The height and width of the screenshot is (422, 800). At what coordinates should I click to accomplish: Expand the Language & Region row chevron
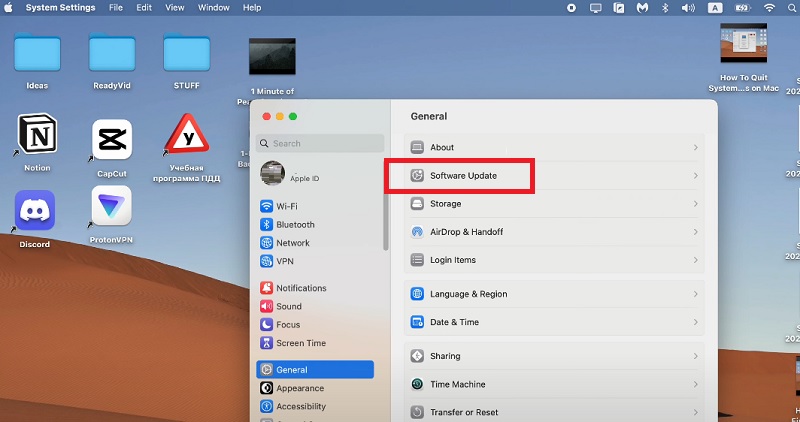[x=695, y=294]
